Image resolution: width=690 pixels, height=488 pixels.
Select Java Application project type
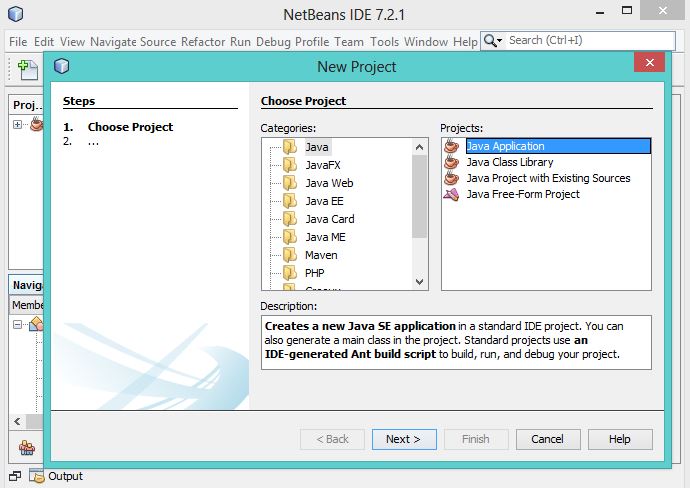point(558,146)
